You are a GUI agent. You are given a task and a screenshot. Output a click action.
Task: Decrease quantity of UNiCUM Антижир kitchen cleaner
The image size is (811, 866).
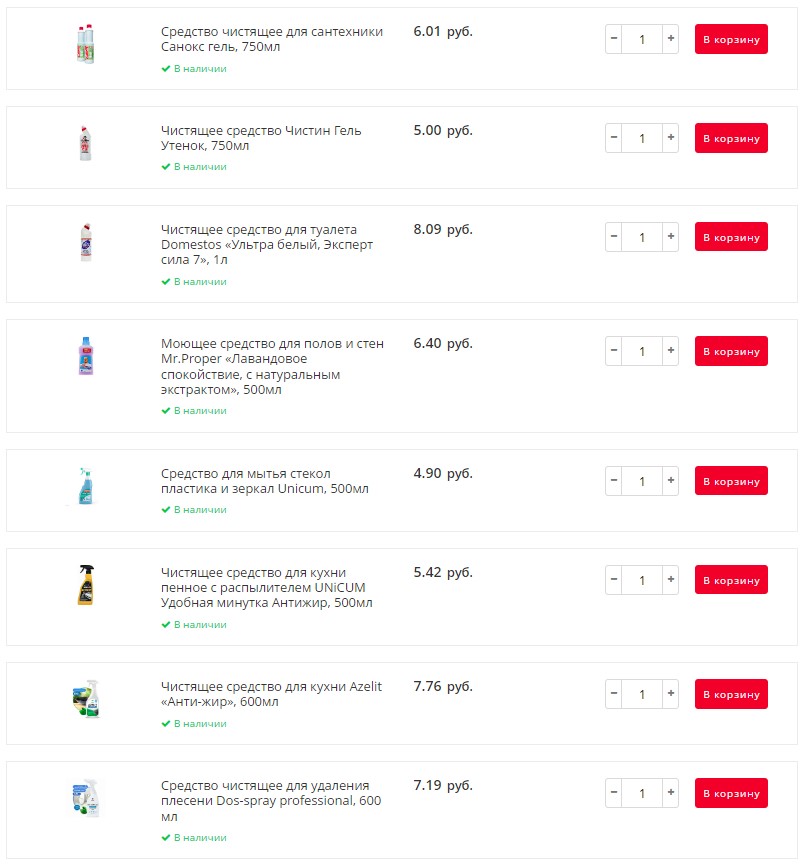(x=614, y=579)
